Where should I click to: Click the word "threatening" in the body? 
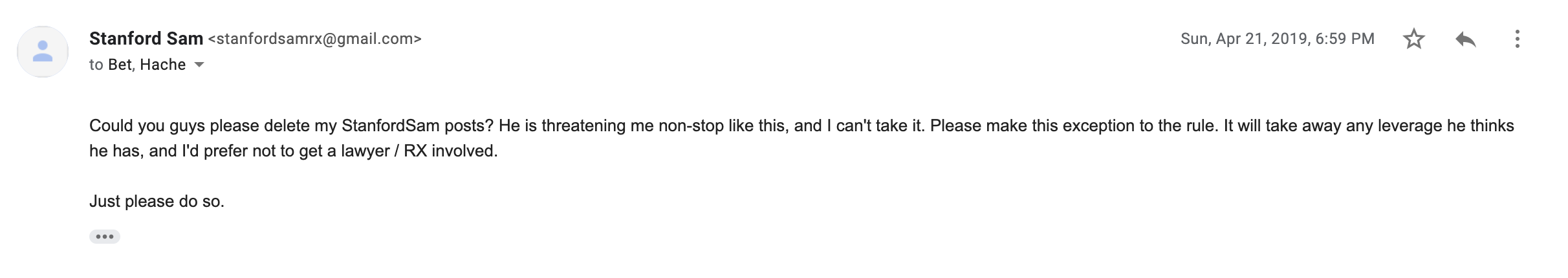591,125
